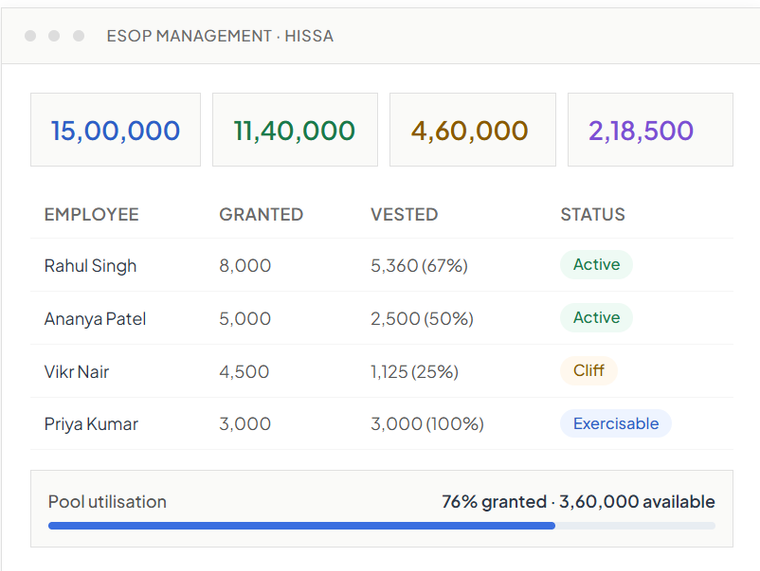Click Priya Kumar's granted 3,000 cell
The height and width of the screenshot is (571, 760).
tap(245, 424)
